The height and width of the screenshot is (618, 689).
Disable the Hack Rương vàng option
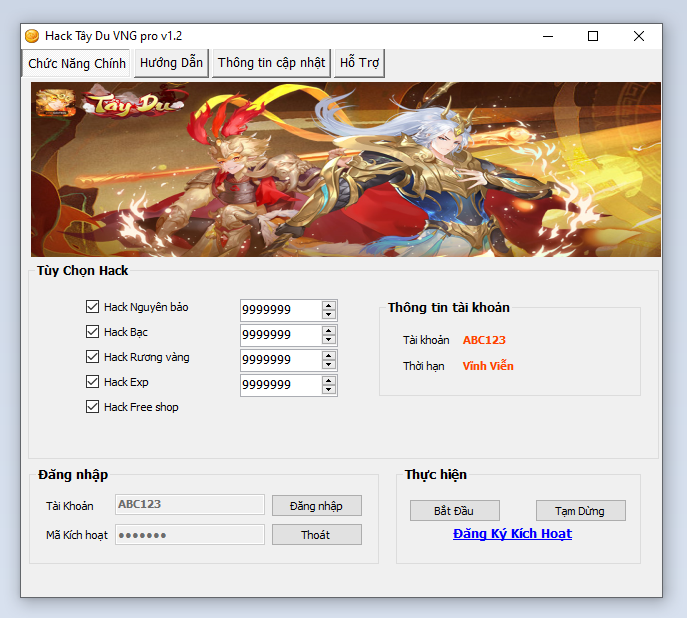coord(93,357)
